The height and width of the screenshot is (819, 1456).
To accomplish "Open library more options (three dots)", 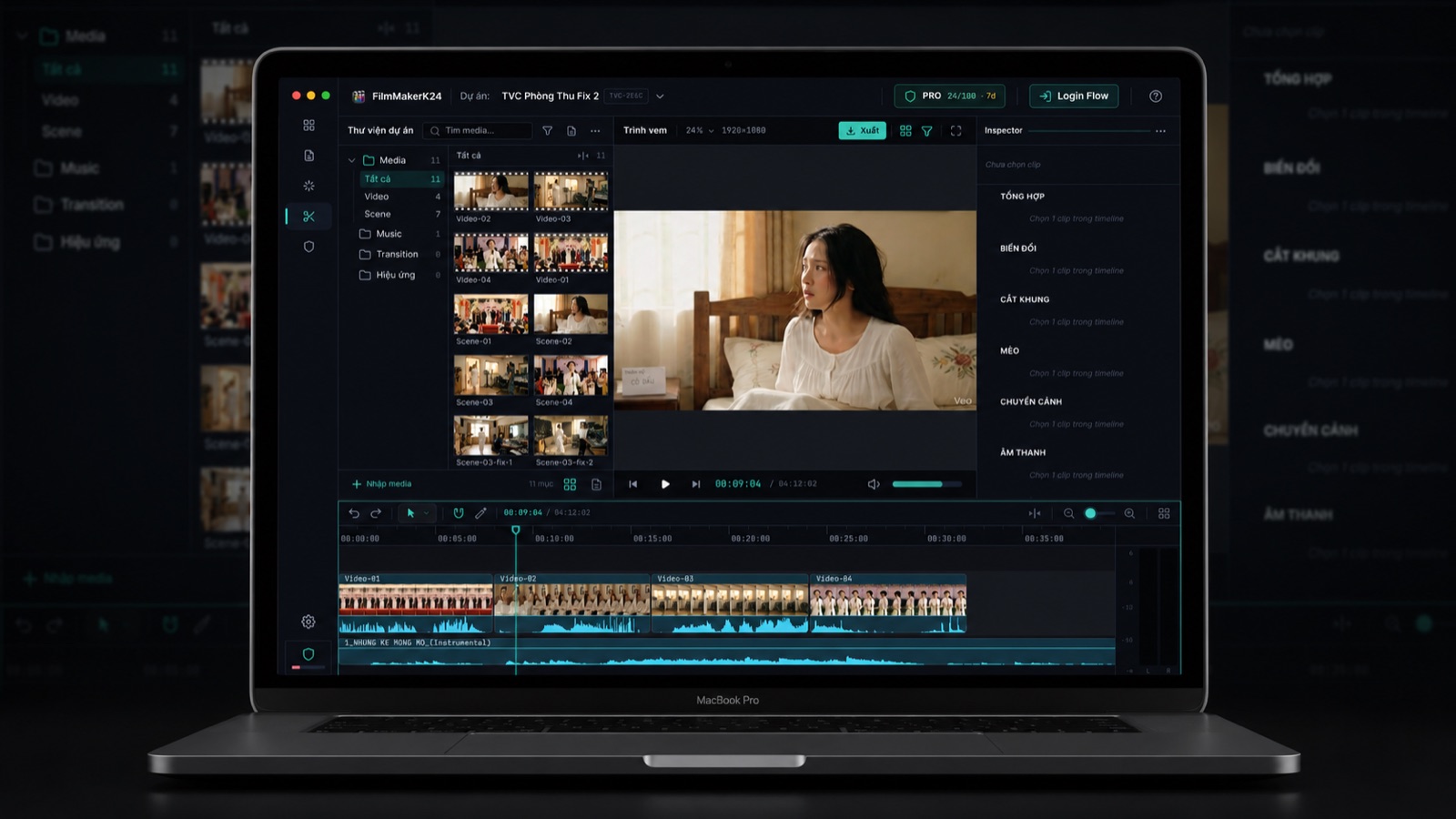I will (x=595, y=130).
